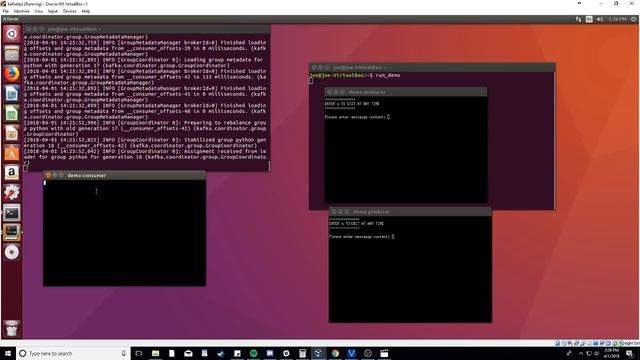Open the Ubuntu session power gear menu
Screen dimensions: 640x360
[633, 19]
